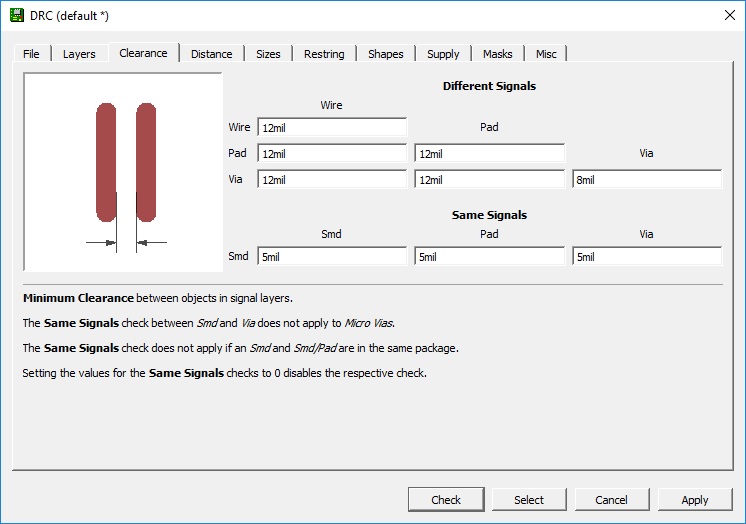Click the Select button
This screenshot has height=524, width=746.
click(529, 500)
